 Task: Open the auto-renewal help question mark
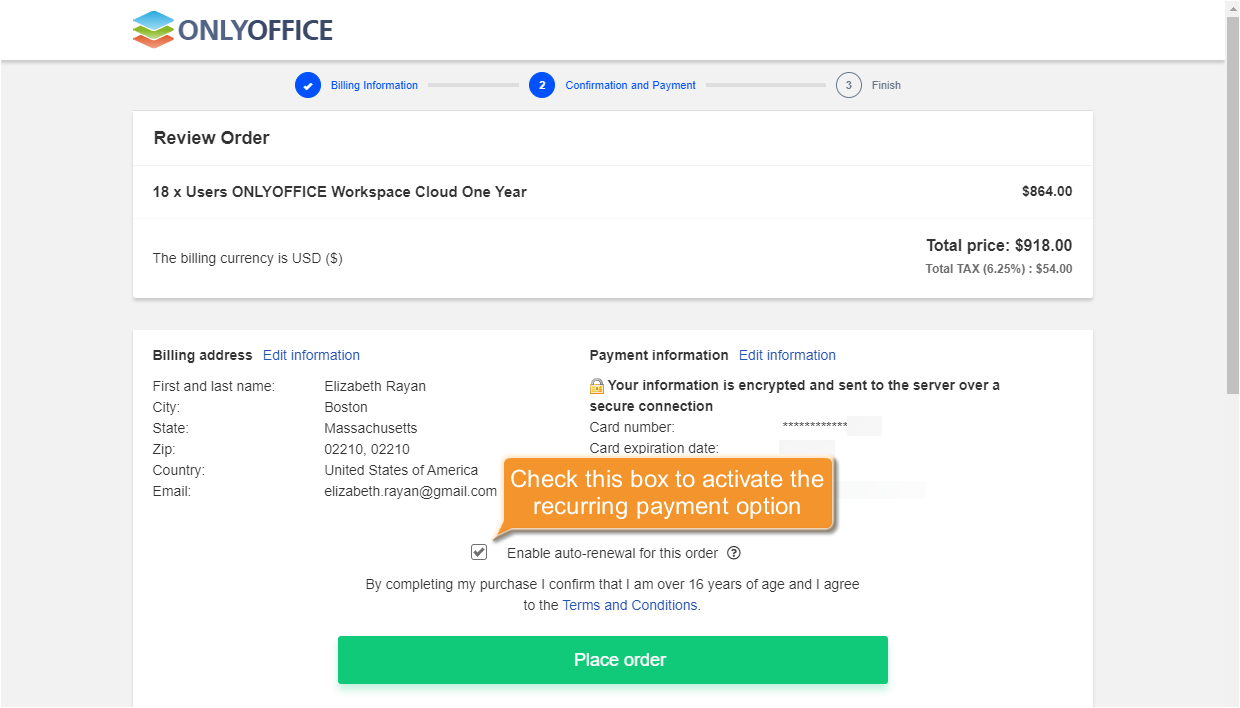click(x=735, y=553)
